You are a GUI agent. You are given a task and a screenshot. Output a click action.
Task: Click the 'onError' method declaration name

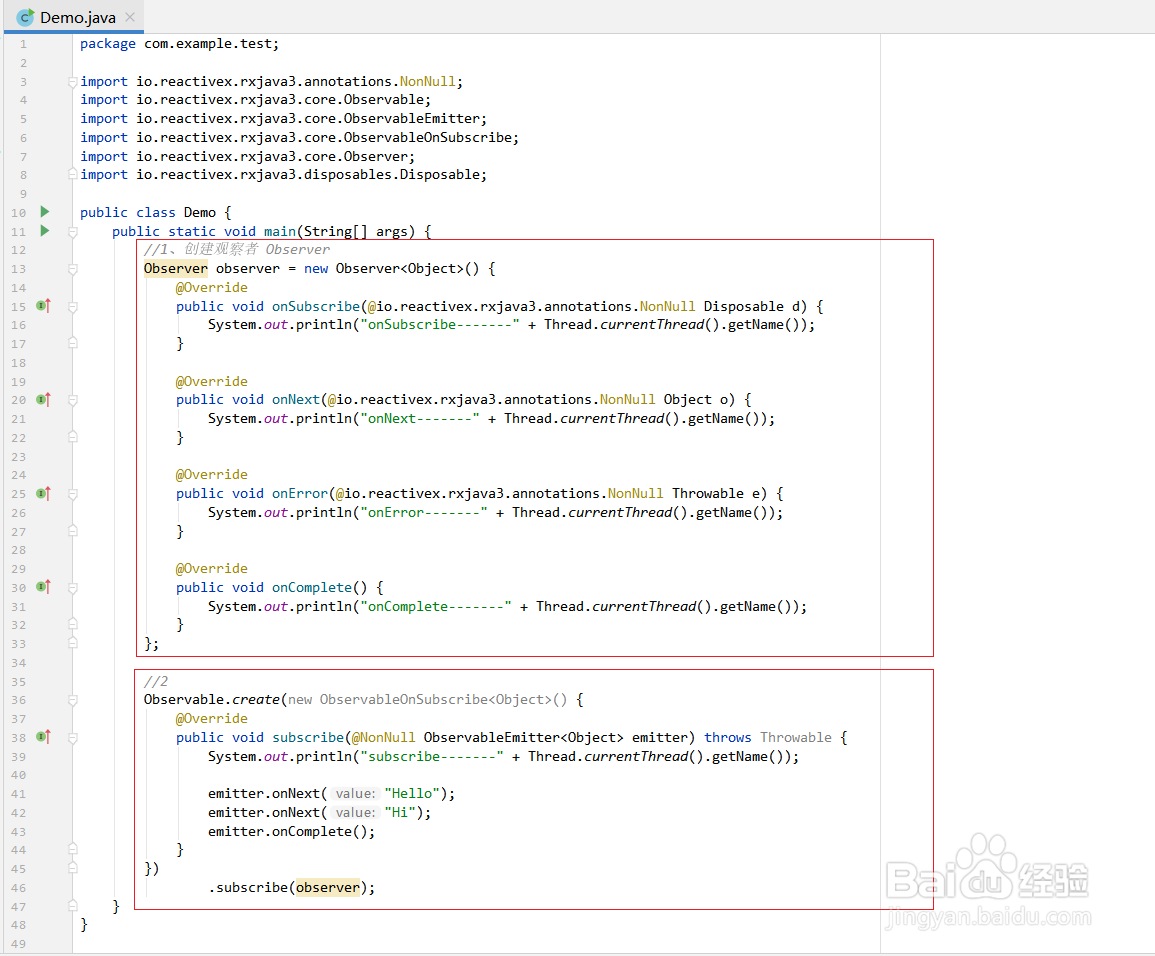(x=300, y=493)
